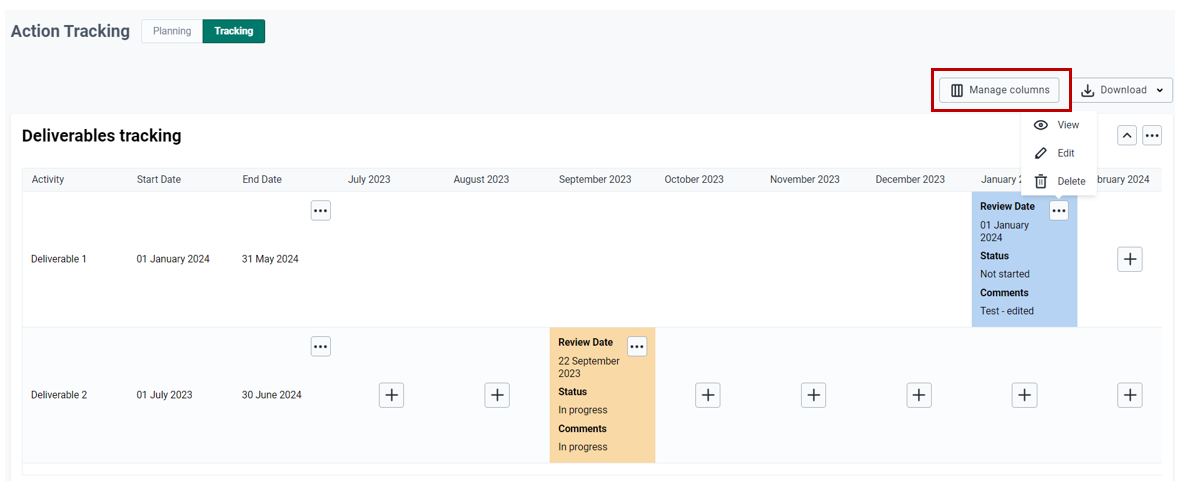The height and width of the screenshot is (485, 1181).
Task: Open Deliverable 2 row options menu
Action: point(321,346)
